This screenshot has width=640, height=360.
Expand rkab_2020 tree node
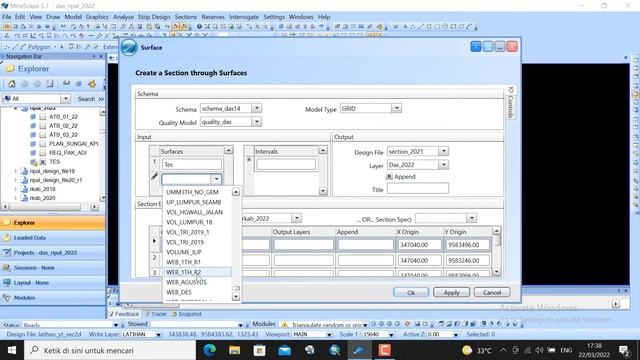pos(16,198)
